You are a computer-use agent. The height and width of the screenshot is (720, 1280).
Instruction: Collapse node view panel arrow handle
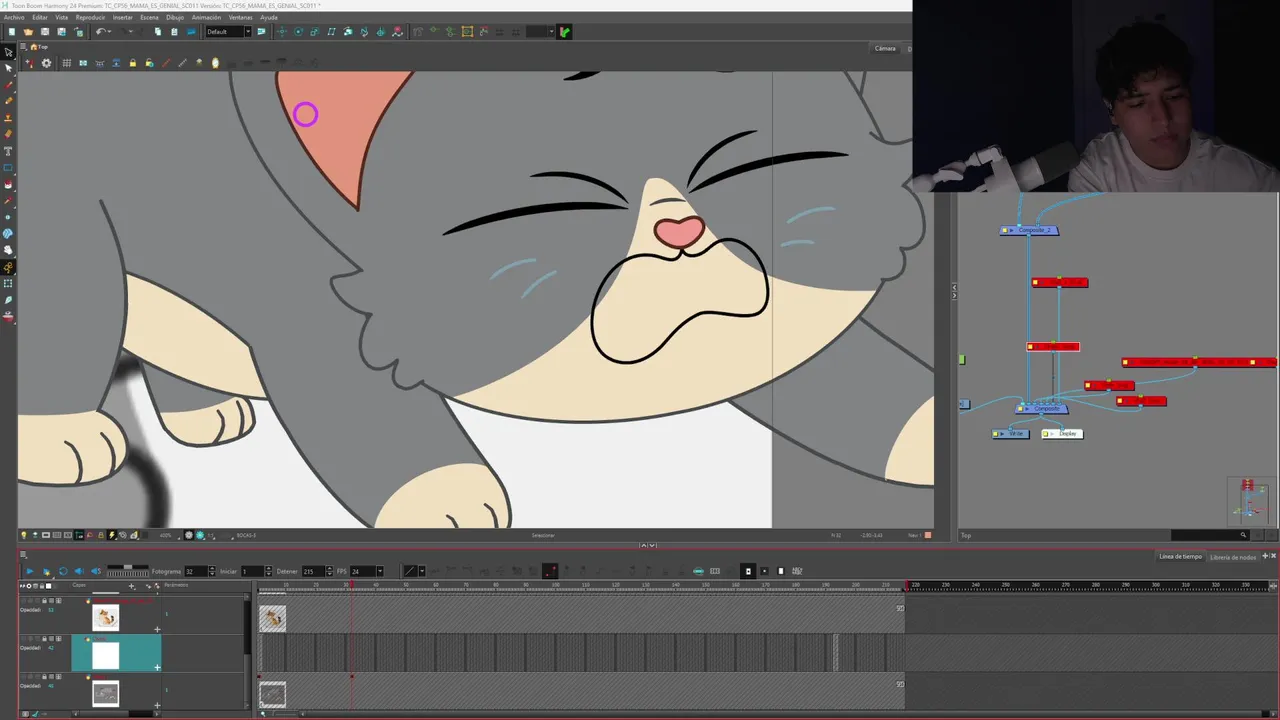pyautogui.click(x=954, y=288)
